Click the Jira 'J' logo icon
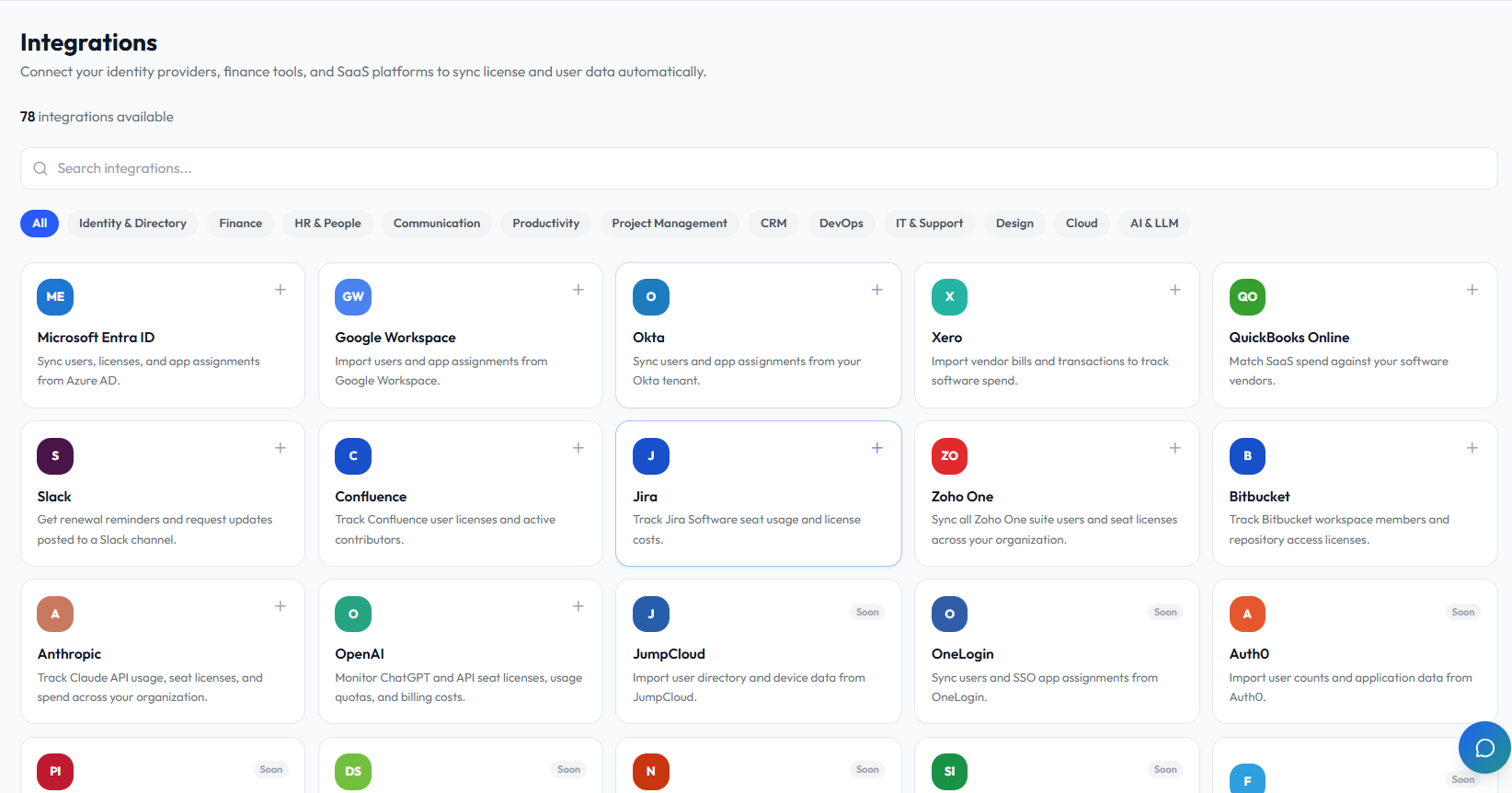Image resolution: width=1512 pixels, height=793 pixels. [x=651, y=456]
